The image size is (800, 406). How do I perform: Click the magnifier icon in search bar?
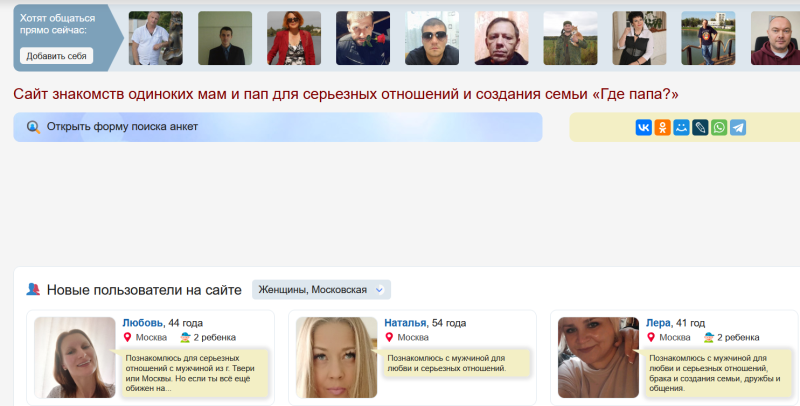click(33, 127)
